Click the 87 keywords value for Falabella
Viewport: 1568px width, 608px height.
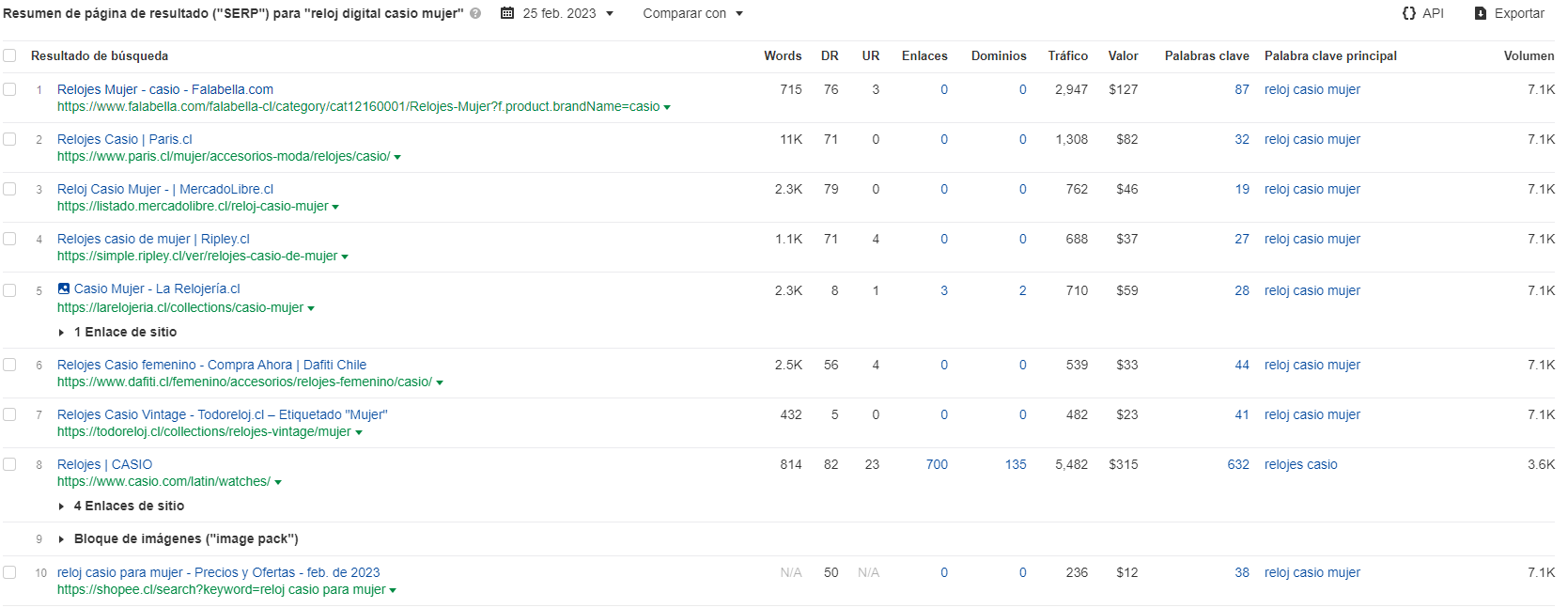click(x=1242, y=89)
